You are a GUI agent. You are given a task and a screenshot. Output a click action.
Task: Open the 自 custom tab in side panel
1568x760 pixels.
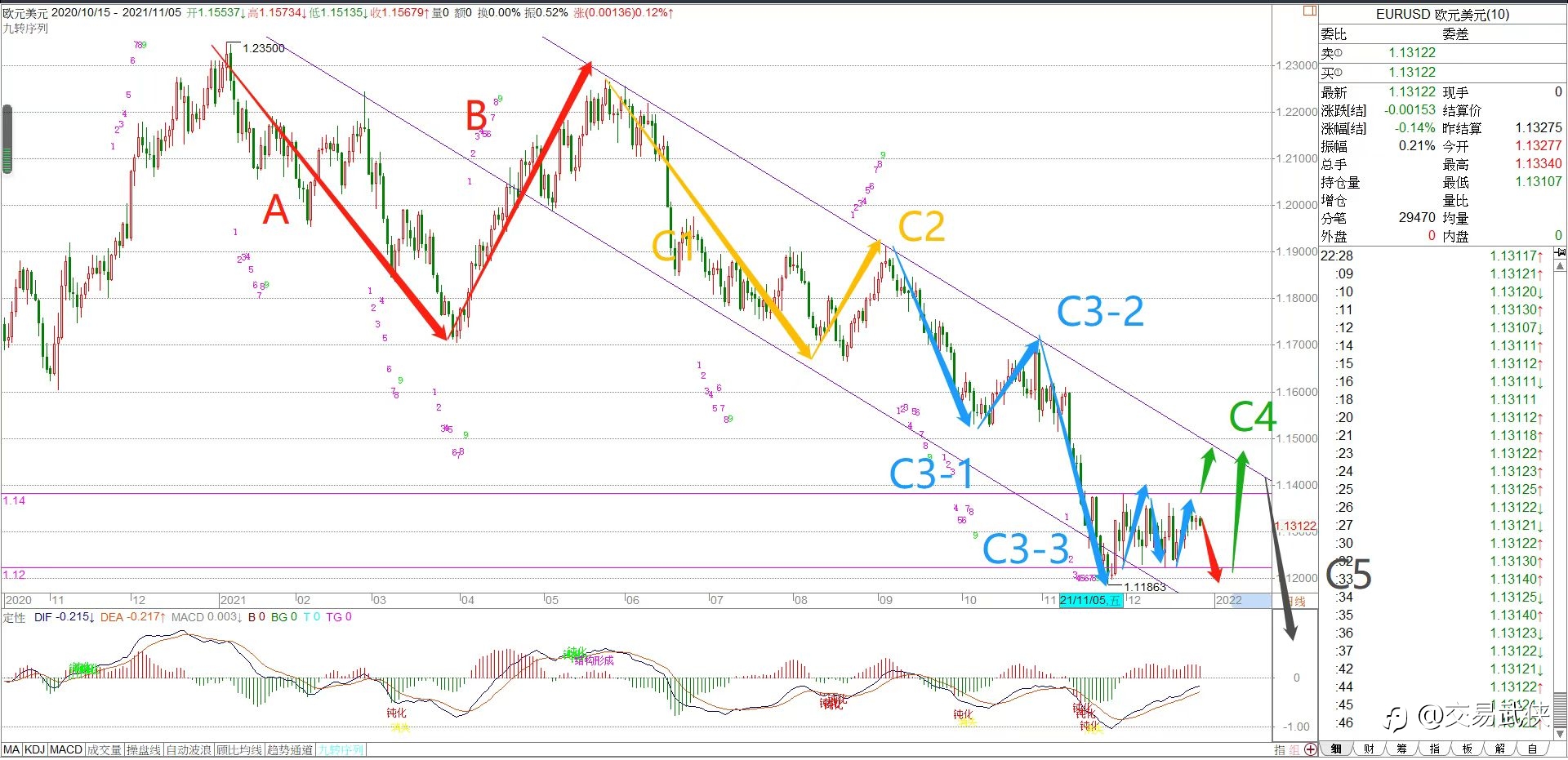[x=1532, y=749]
